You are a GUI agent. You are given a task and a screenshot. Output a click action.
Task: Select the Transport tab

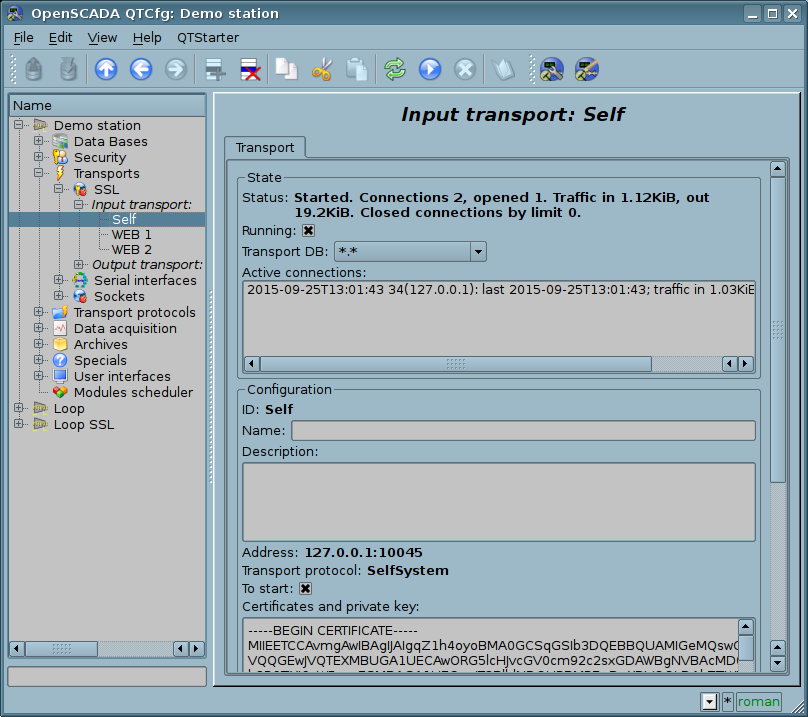click(264, 148)
